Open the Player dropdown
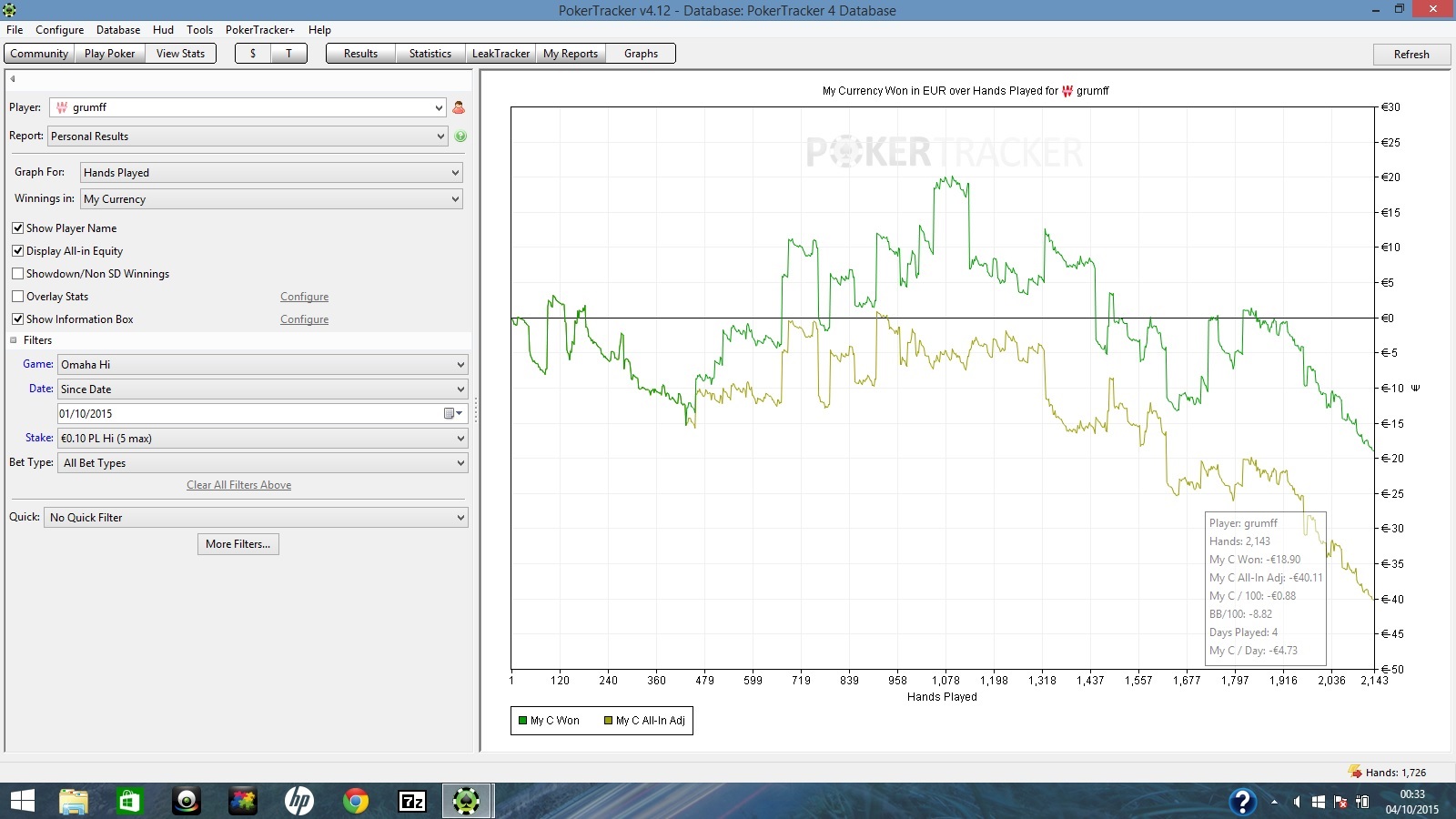Screen dimensions: 1456x819 click(x=248, y=107)
